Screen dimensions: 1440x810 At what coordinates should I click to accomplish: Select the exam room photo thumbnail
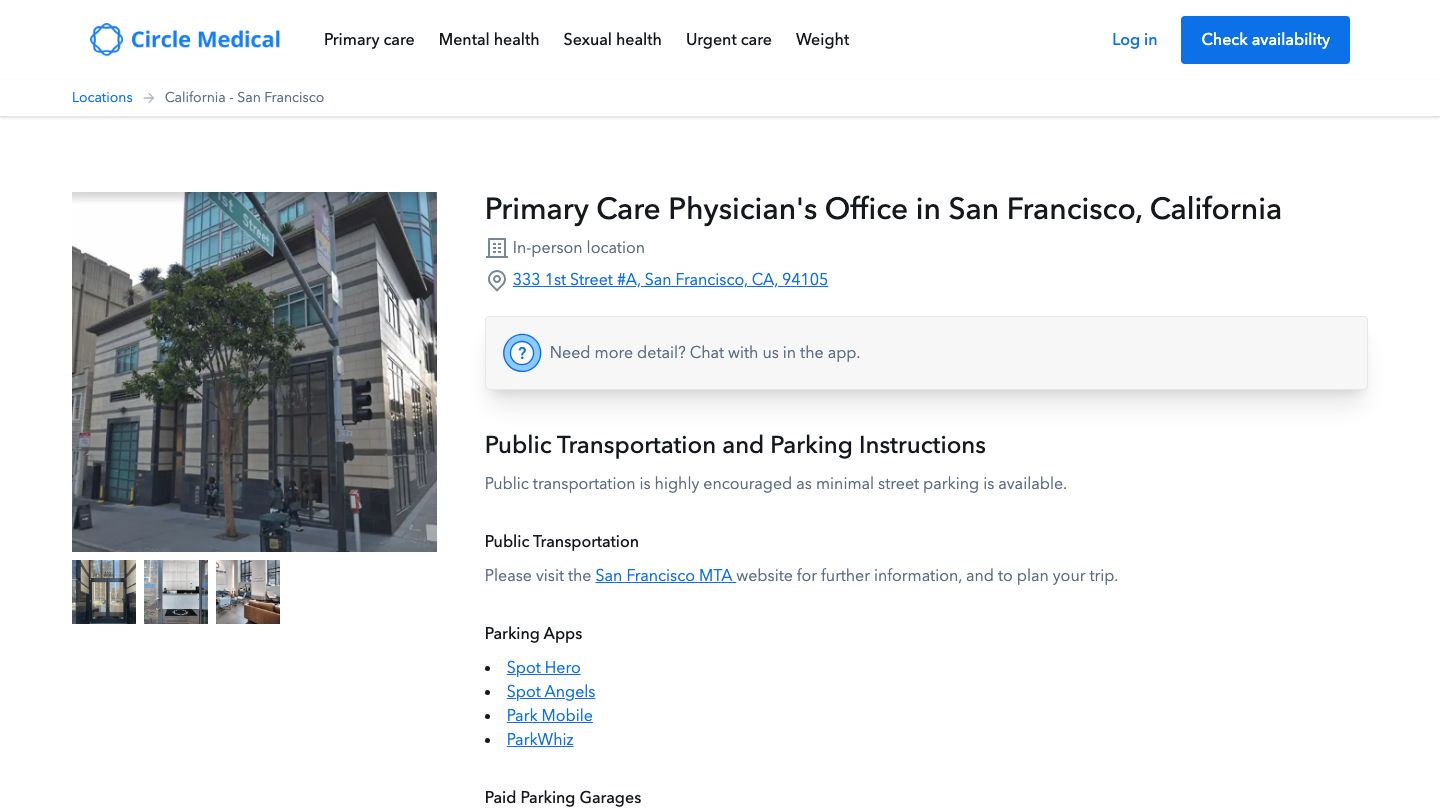coord(175,591)
